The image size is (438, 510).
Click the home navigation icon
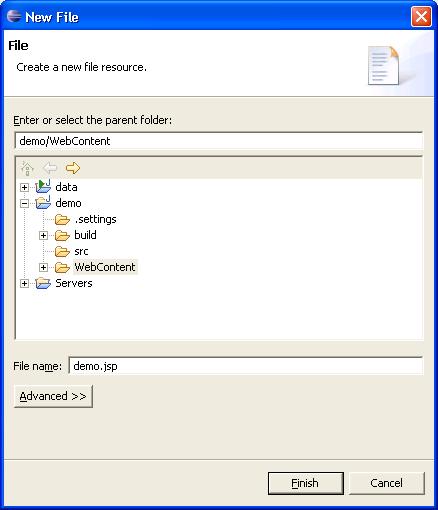[27, 168]
